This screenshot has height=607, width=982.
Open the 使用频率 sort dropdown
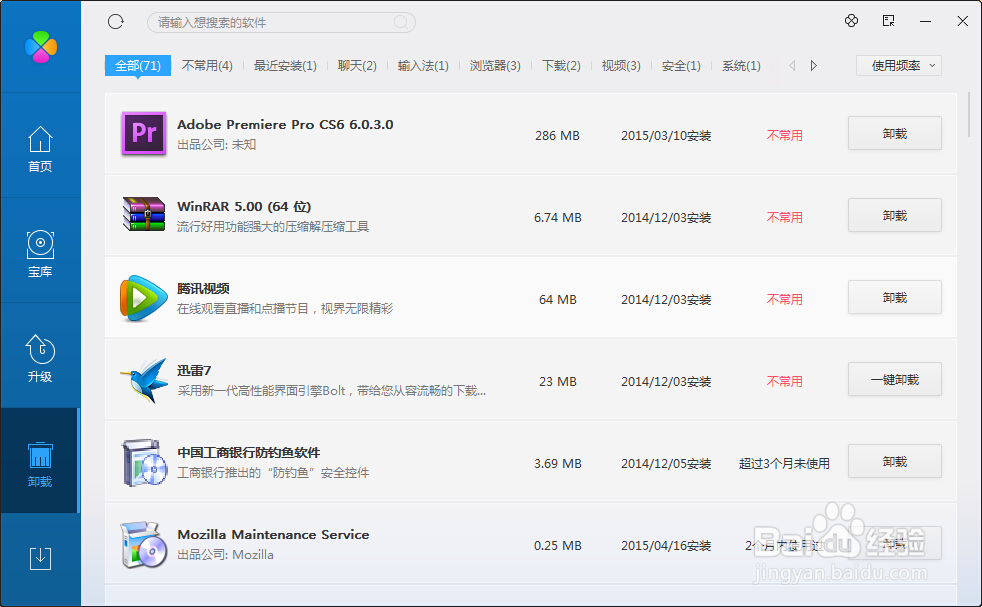[x=899, y=65]
